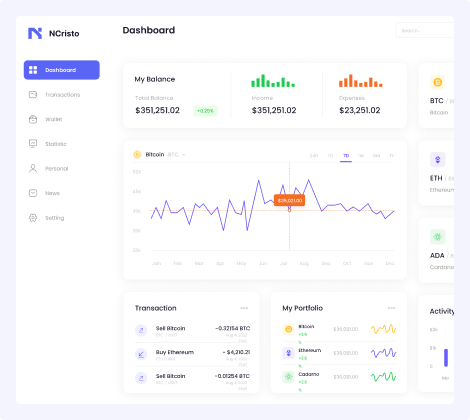Open Transaction card three-dot menu
This screenshot has height=420, width=470.
244,308
